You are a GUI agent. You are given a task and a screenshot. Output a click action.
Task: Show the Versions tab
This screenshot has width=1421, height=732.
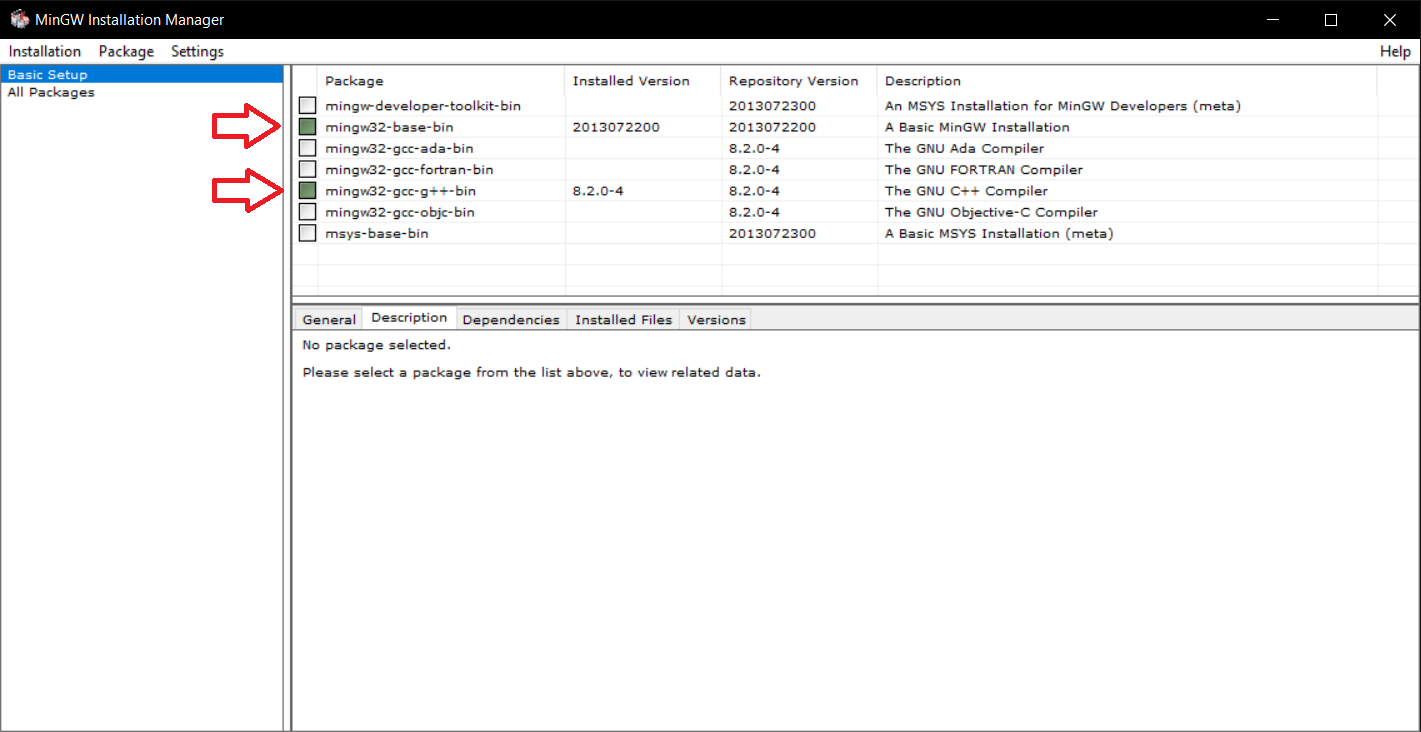[x=716, y=320]
